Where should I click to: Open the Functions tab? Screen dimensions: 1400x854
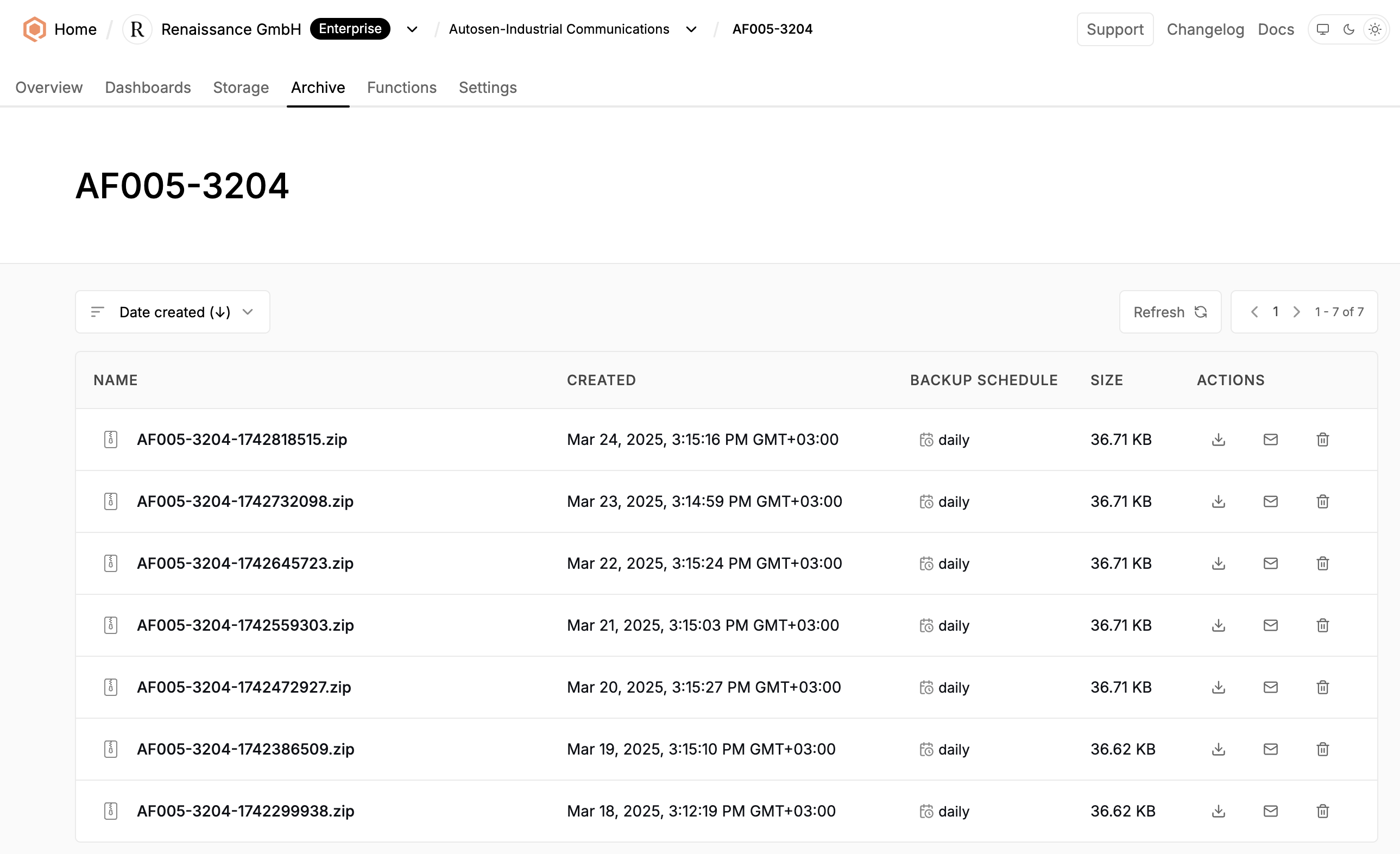click(402, 87)
